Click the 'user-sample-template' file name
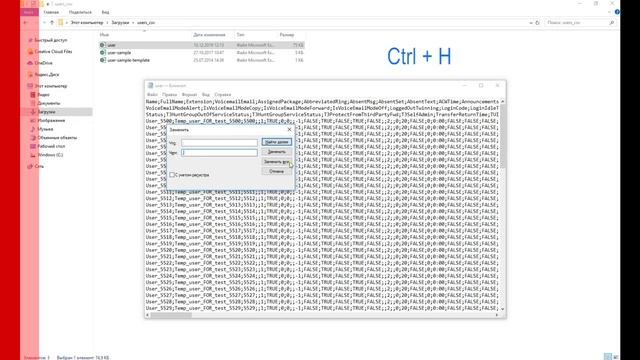 click(x=129, y=60)
